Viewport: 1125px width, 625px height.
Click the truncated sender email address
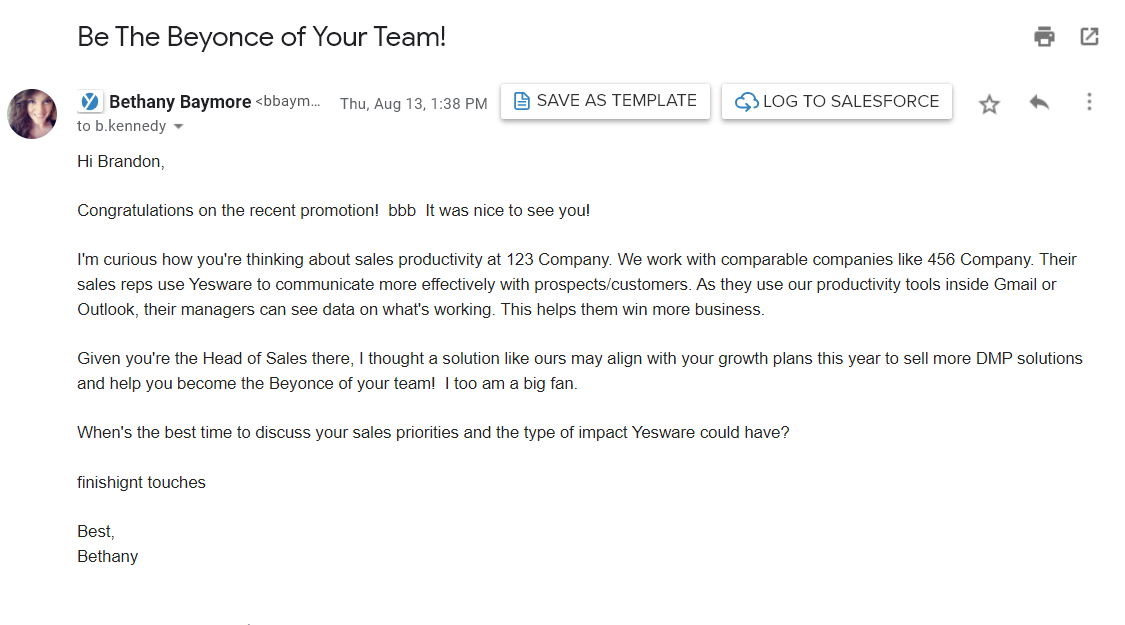(x=289, y=102)
